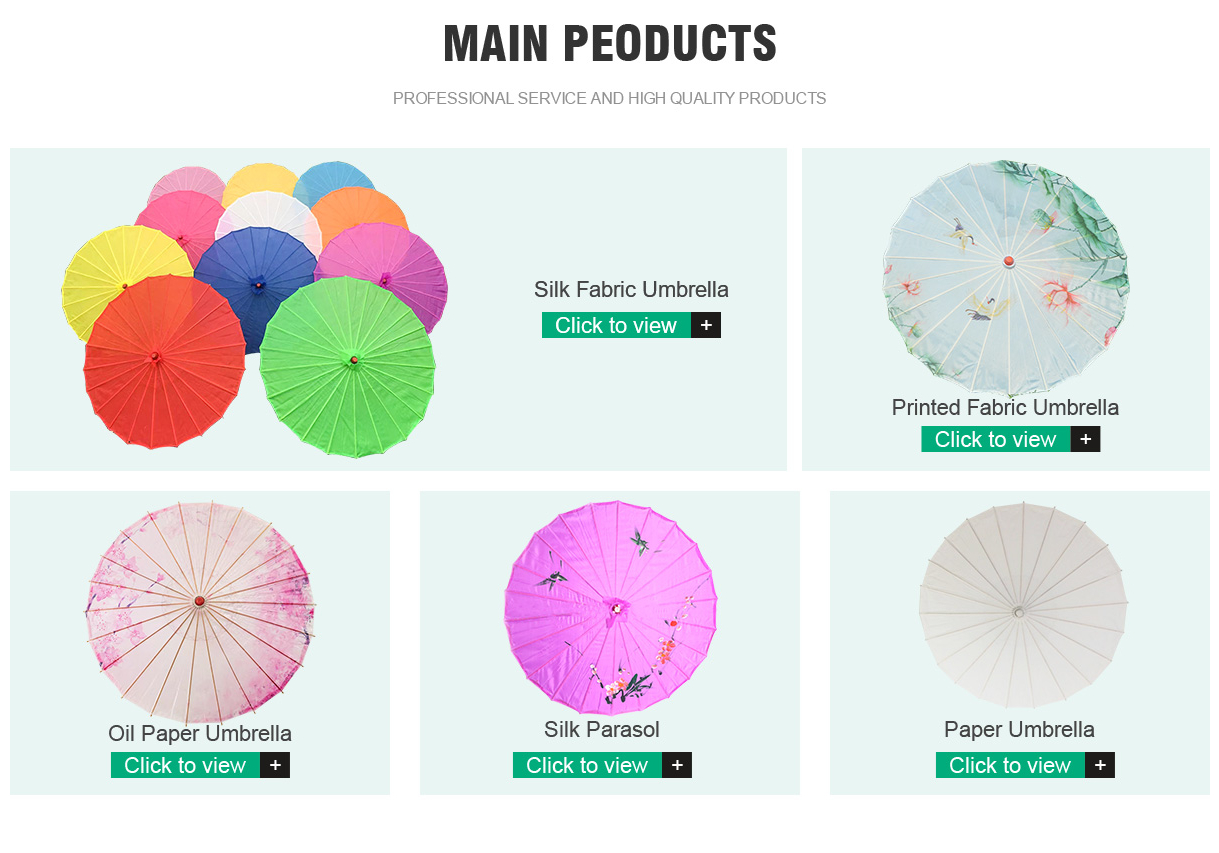Click the magenta silk parasol image
Image resolution: width=1219 pixels, height=853 pixels.
611,608
